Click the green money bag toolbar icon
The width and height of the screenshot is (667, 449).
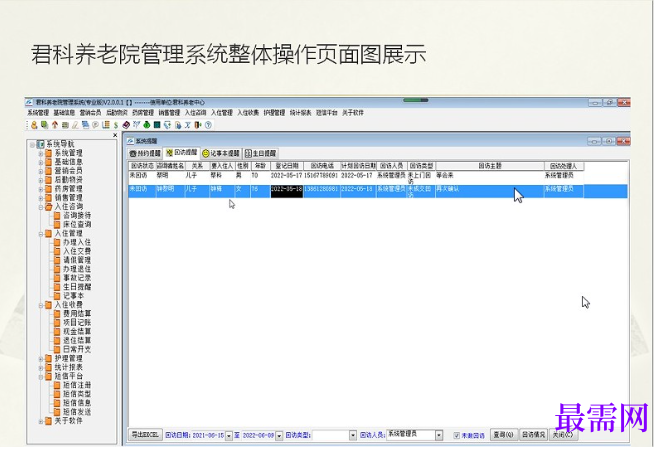pyautogui.click(x=147, y=125)
